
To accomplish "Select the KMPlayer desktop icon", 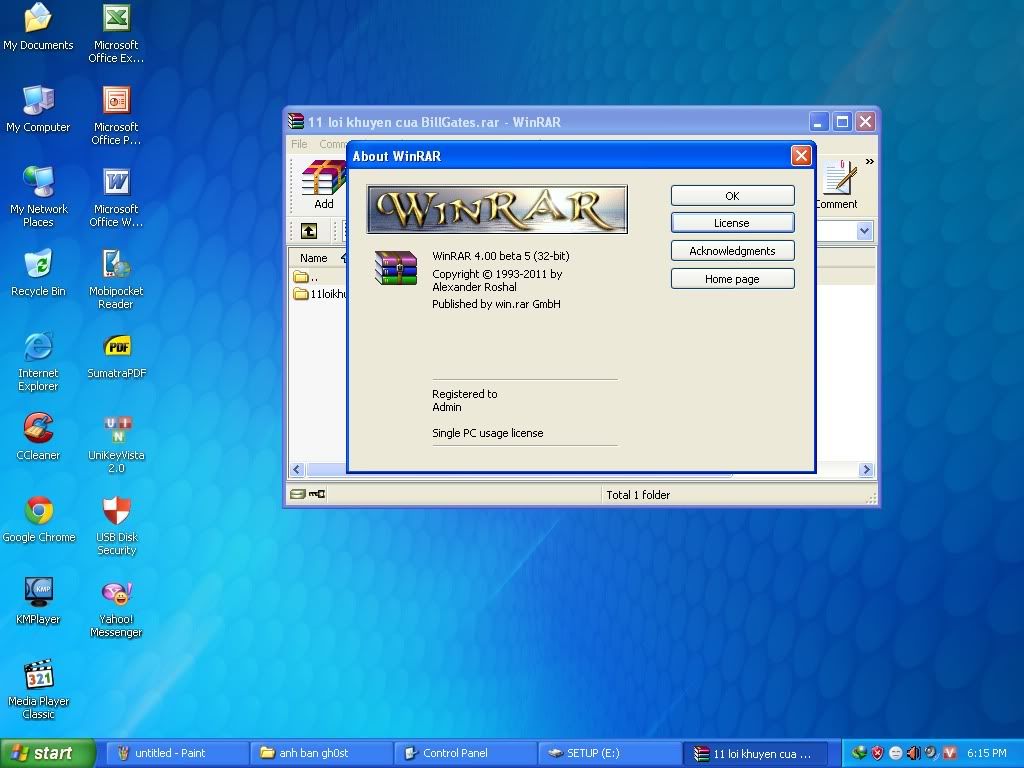I will point(38,601).
